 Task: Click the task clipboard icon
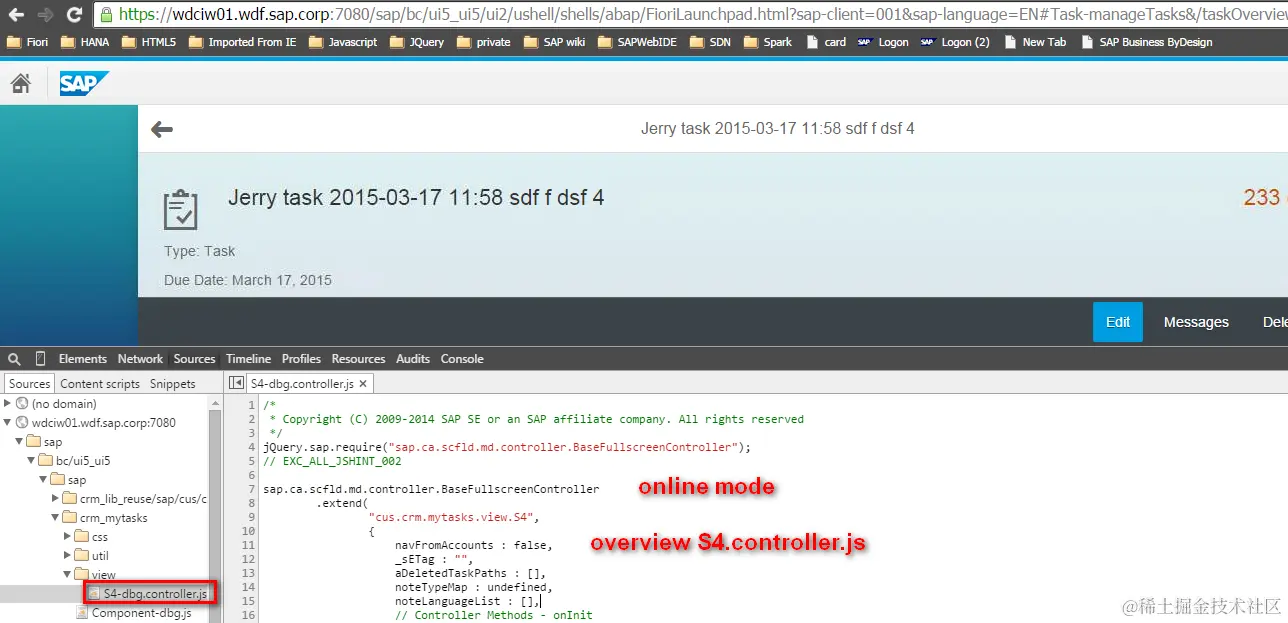pos(180,208)
